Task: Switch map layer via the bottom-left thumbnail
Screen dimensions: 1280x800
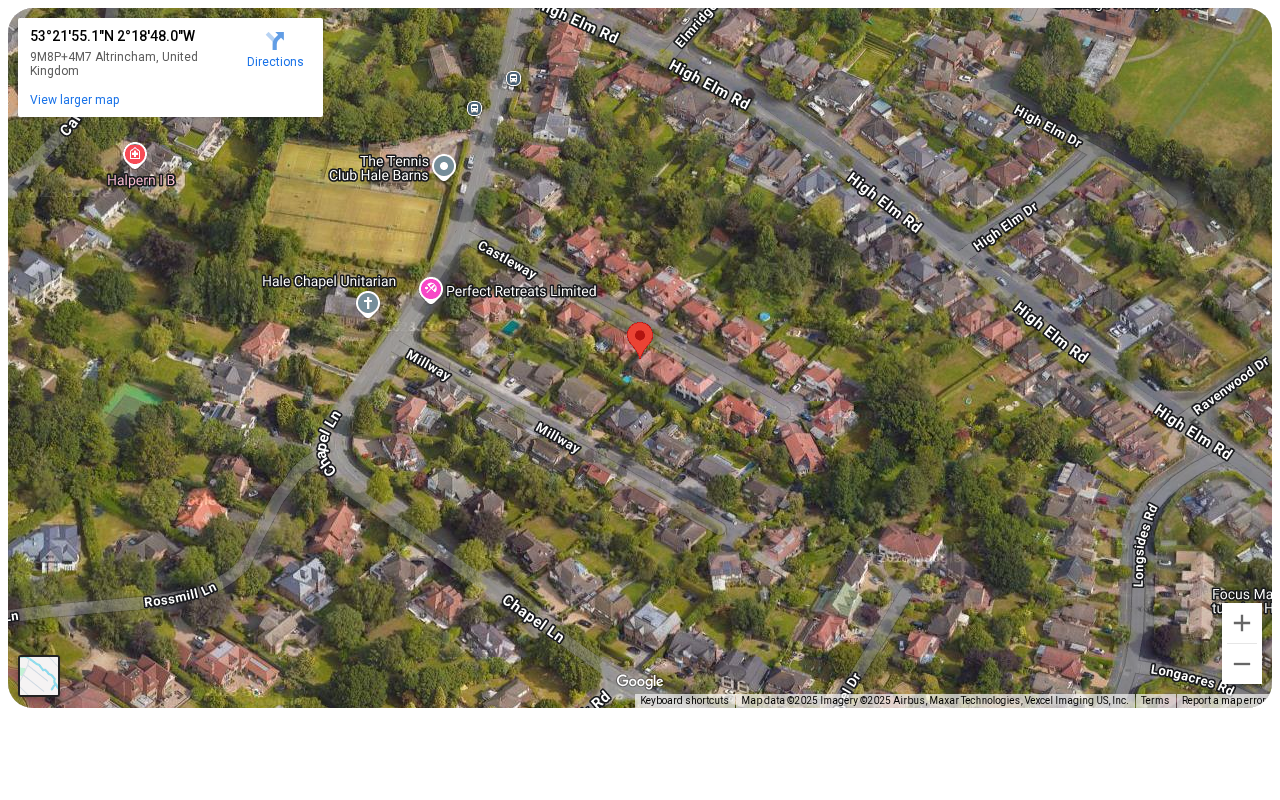Action: [x=39, y=676]
